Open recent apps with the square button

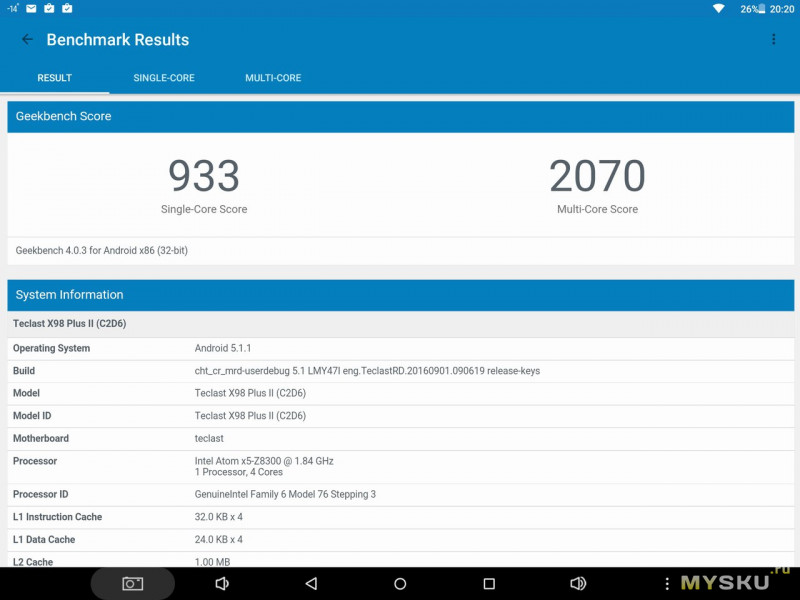coord(489,583)
